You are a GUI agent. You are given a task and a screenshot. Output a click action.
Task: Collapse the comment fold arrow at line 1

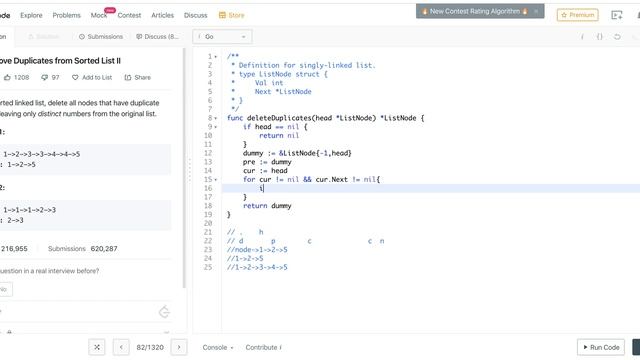tap(216, 57)
